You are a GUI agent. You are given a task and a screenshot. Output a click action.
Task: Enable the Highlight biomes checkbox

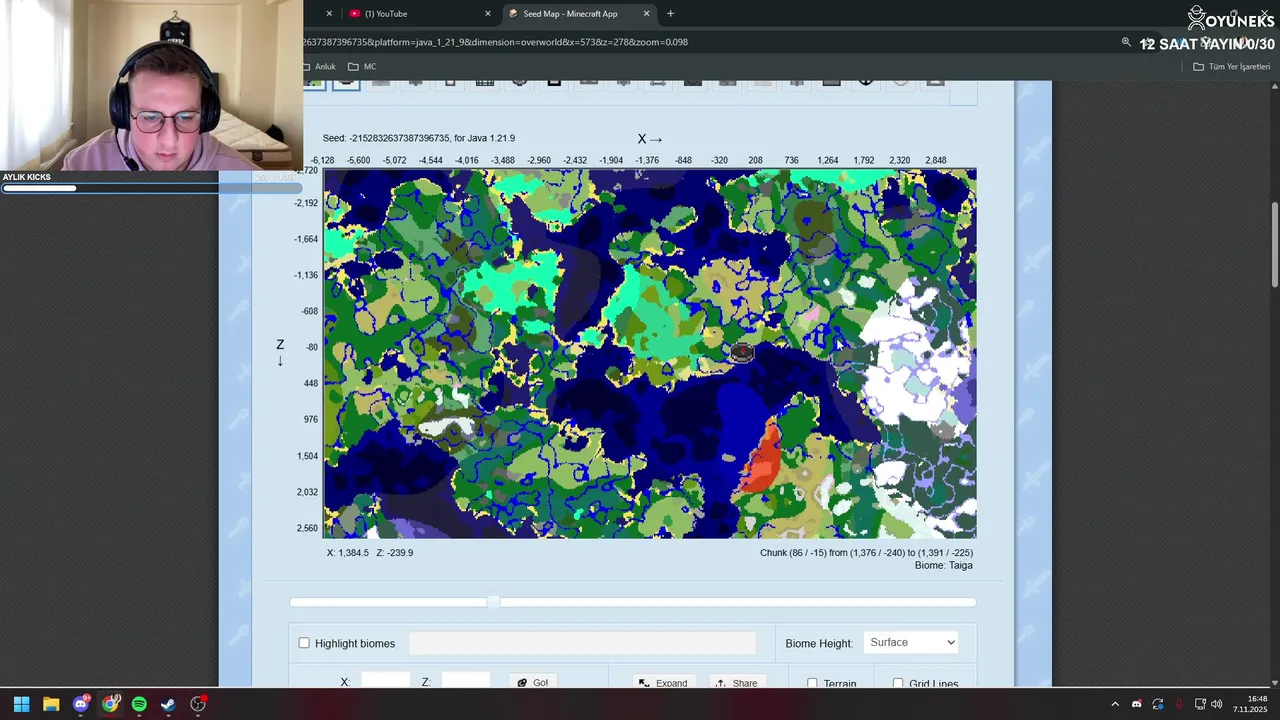click(x=304, y=643)
